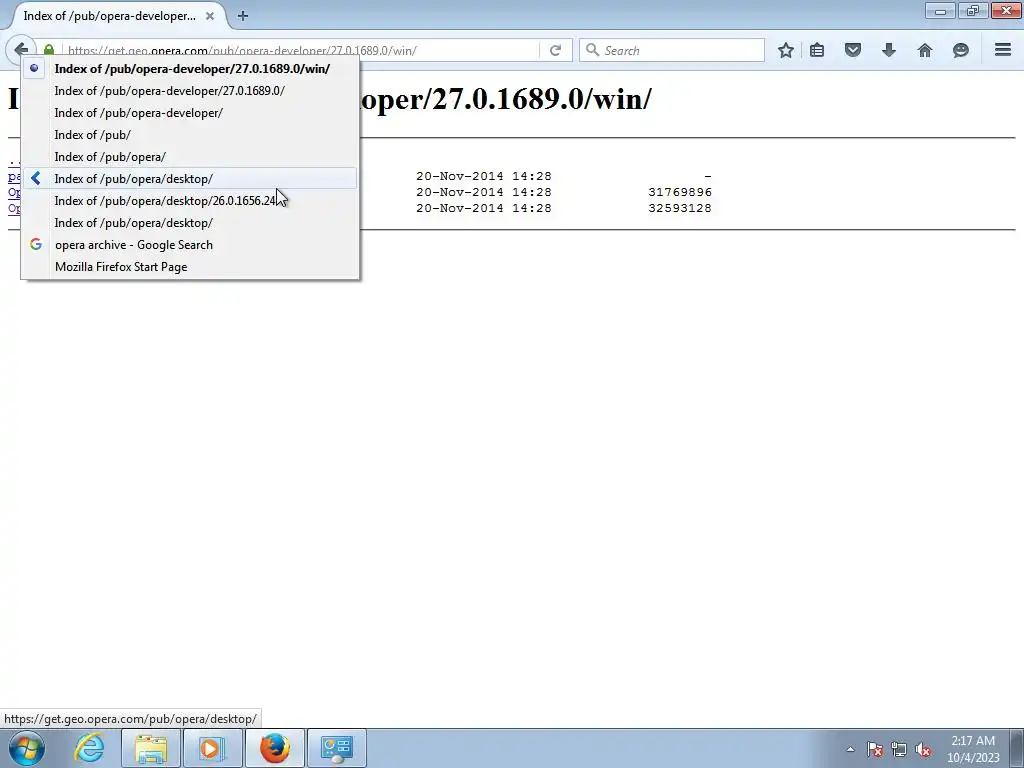Launch Internet Explorer from taskbar
The width and height of the screenshot is (1024, 768).
(x=89, y=748)
